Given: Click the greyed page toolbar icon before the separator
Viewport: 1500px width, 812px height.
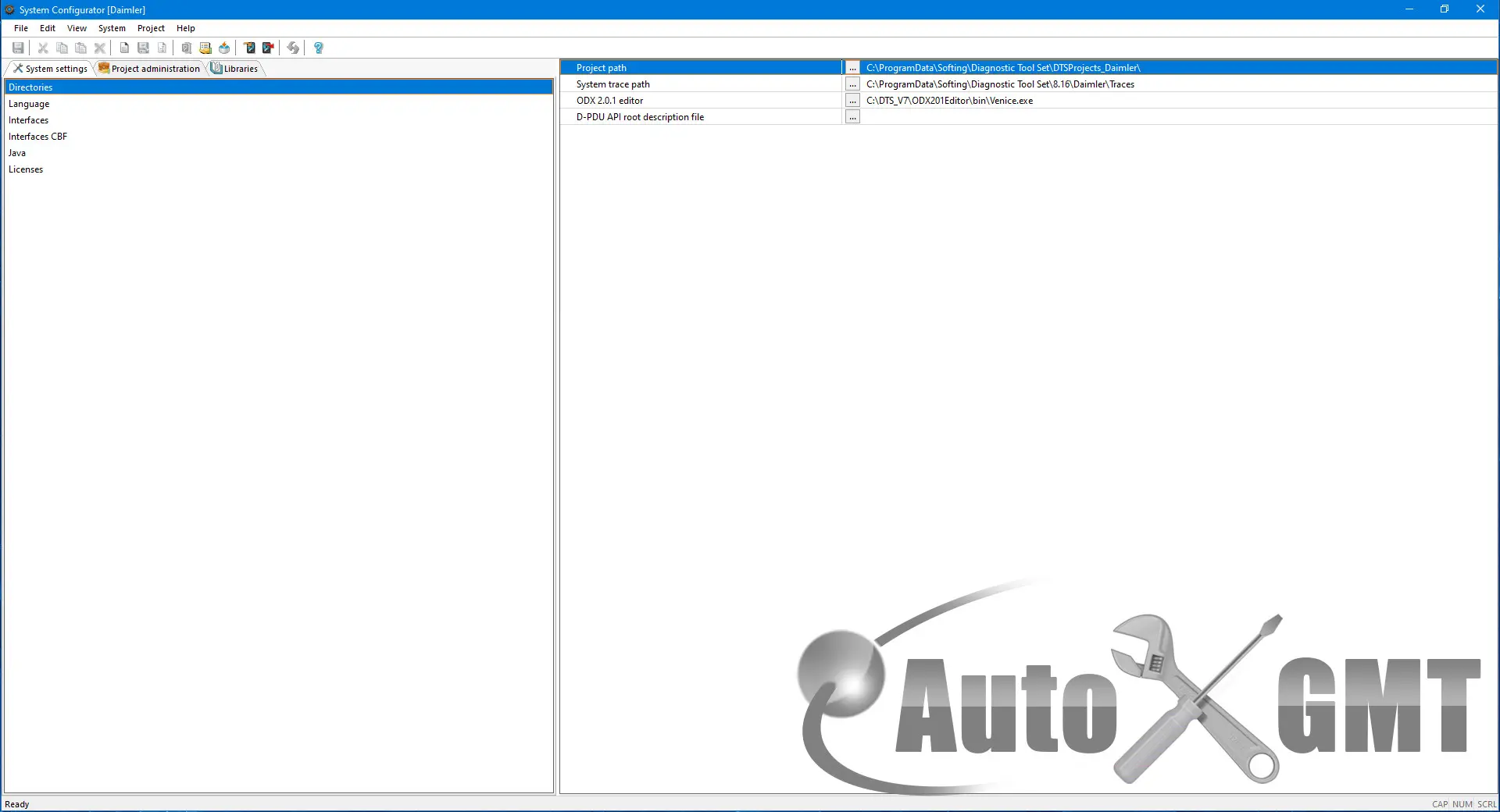Looking at the screenshot, I should tap(162, 48).
